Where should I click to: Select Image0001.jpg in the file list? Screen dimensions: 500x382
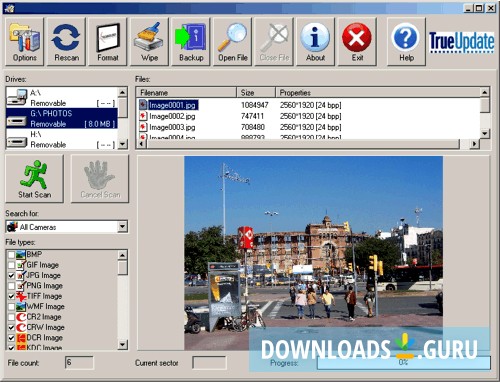click(x=172, y=105)
